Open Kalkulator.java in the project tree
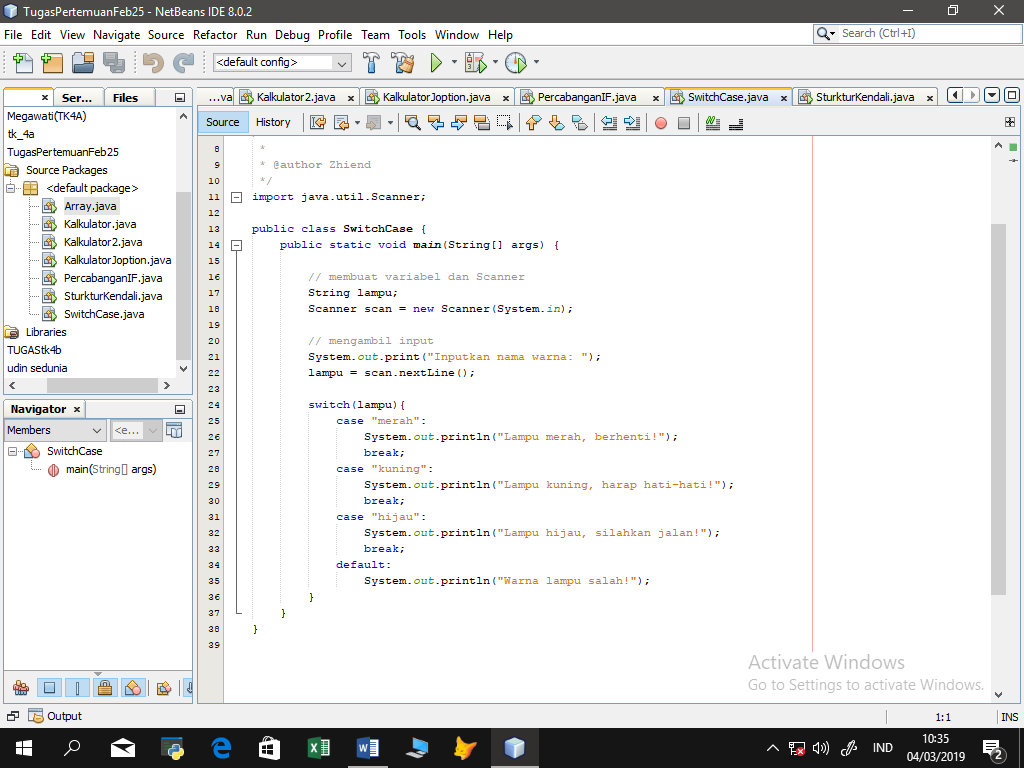 [x=100, y=224]
